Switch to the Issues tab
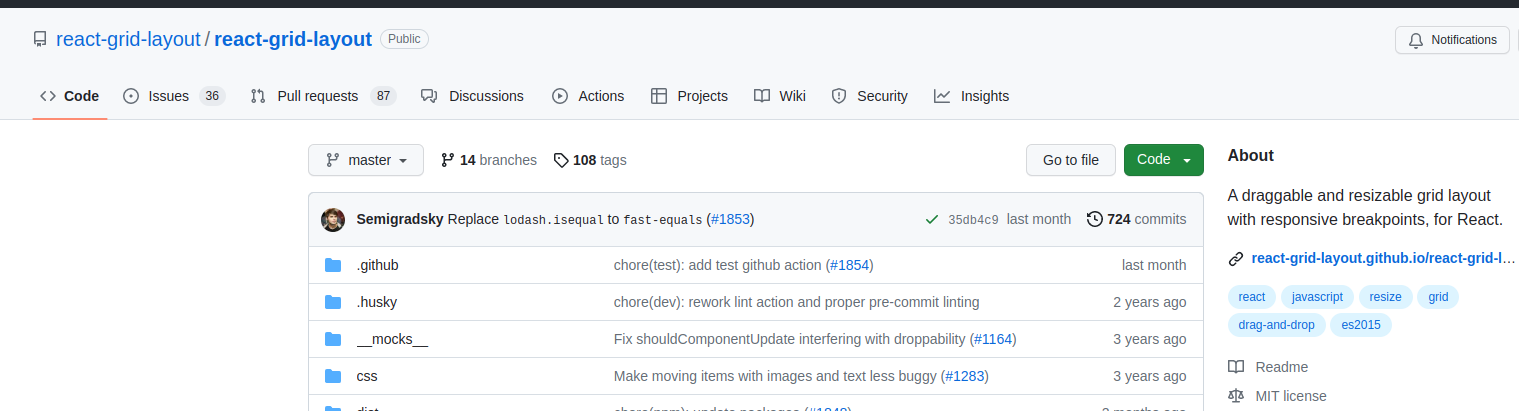This screenshot has width=1519, height=411. point(173,96)
